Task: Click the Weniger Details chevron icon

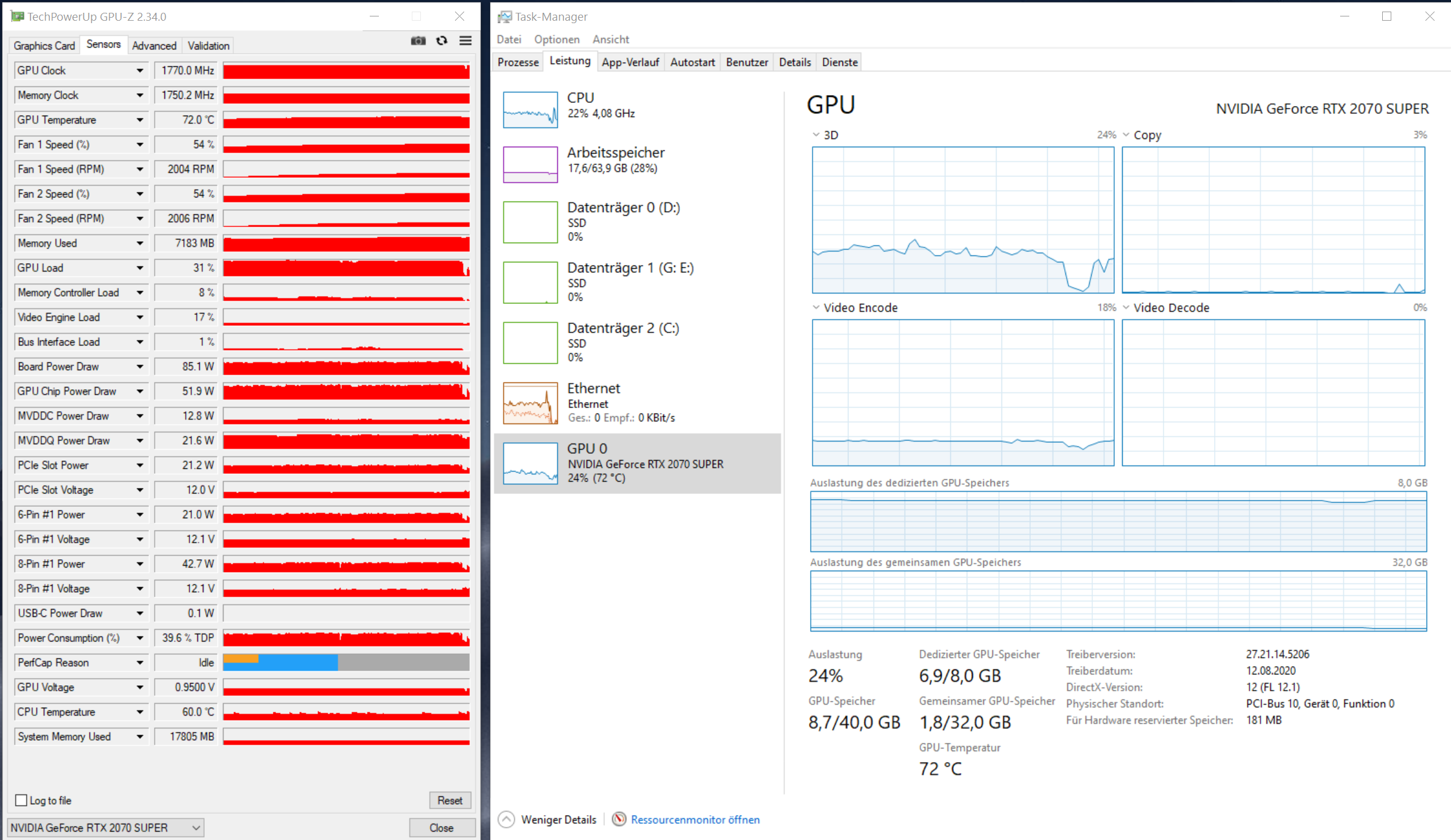Action: (x=506, y=819)
